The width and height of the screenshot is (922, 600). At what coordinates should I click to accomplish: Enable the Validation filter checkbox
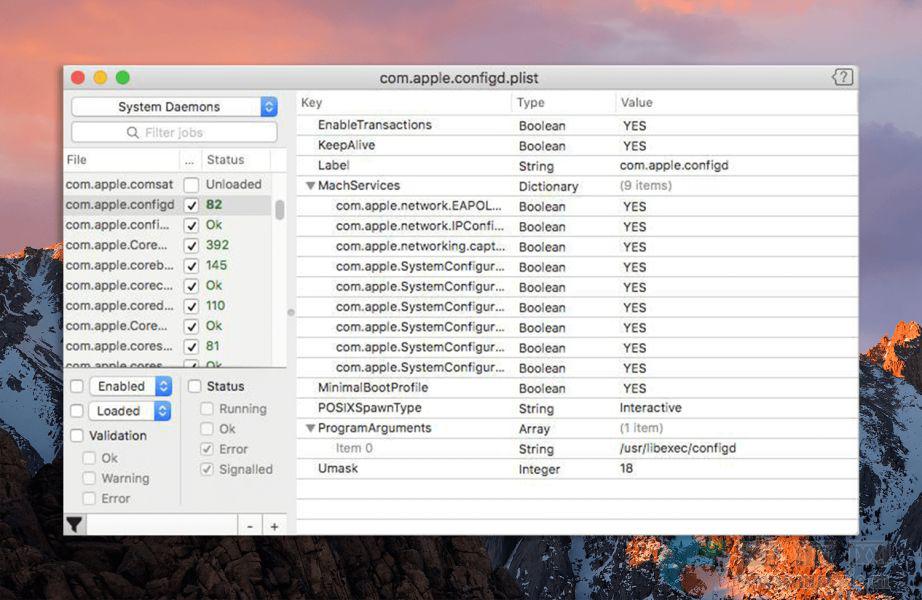[x=77, y=436]
